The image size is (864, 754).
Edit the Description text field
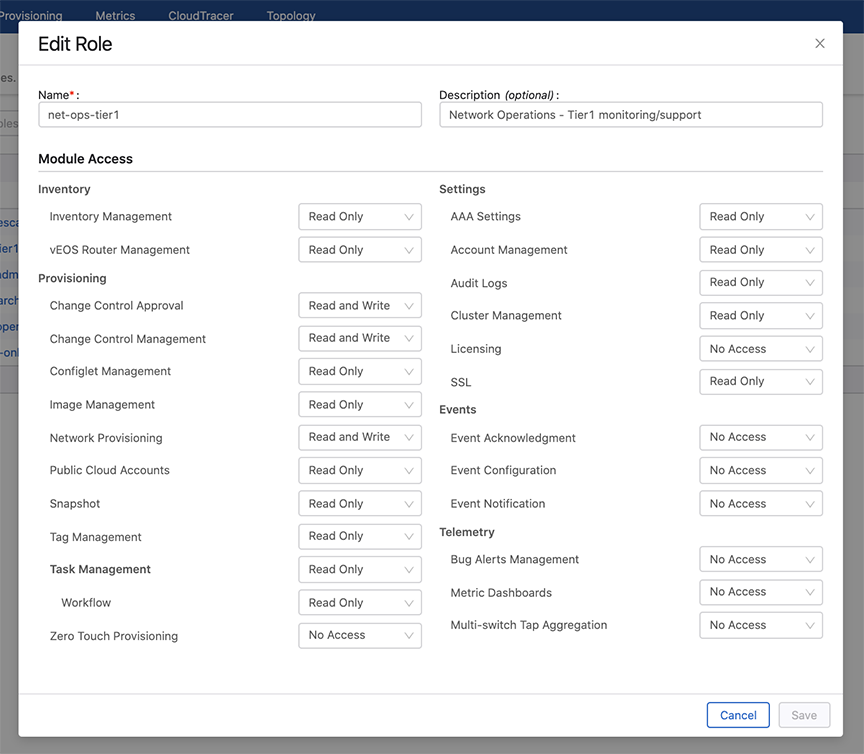(631, 115)
